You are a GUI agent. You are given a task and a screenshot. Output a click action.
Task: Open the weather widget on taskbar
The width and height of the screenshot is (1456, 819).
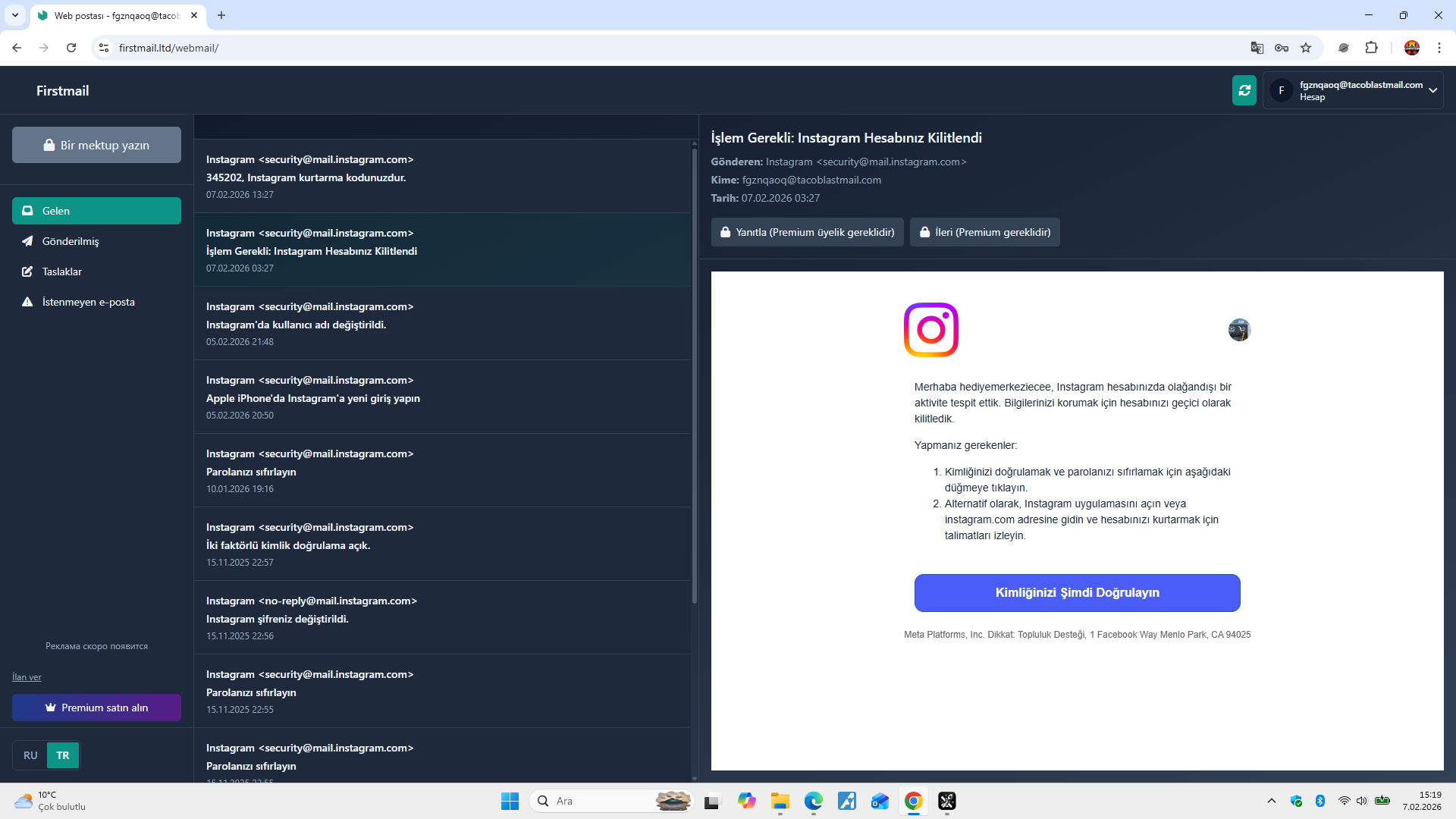51,801
